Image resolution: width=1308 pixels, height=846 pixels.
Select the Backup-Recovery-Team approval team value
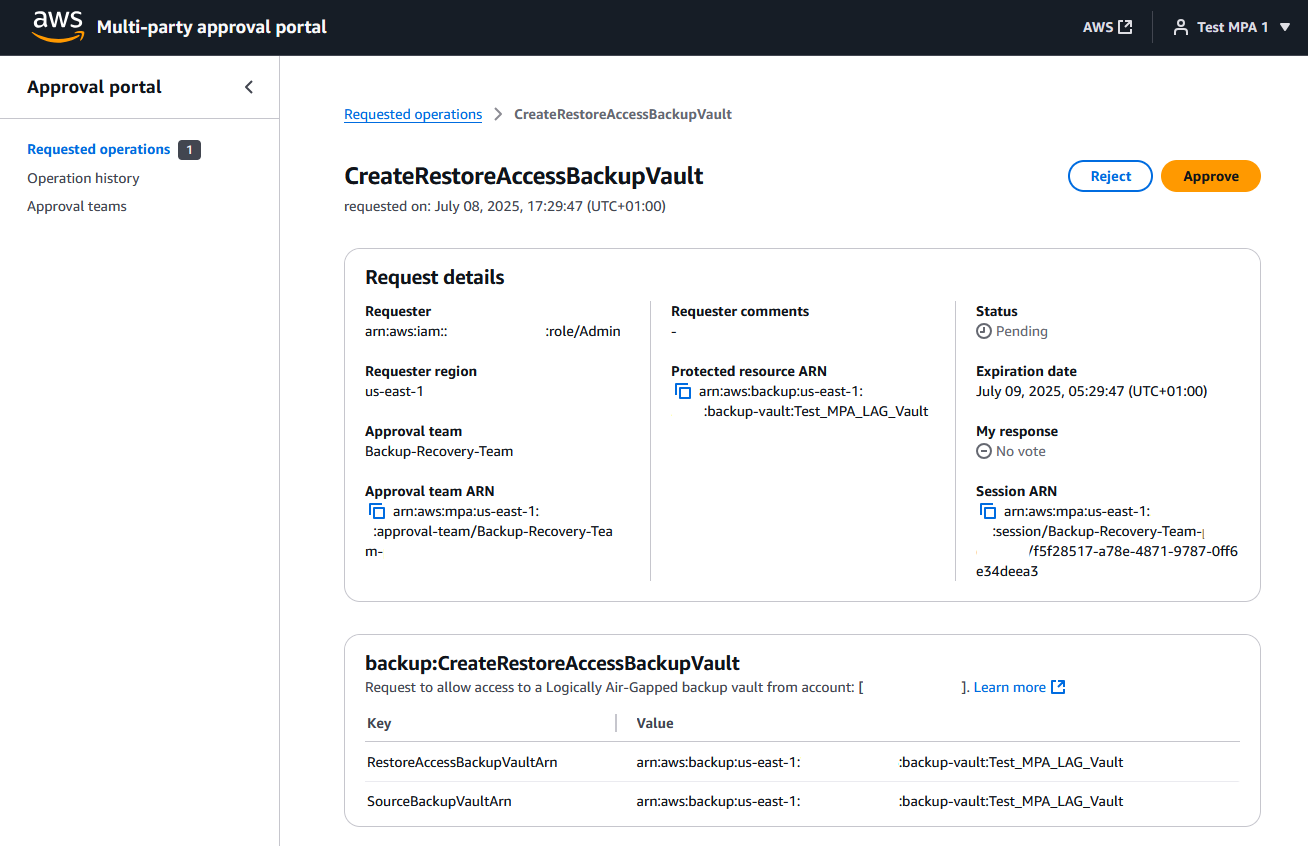pyautogui.click(x=439, y=451)
